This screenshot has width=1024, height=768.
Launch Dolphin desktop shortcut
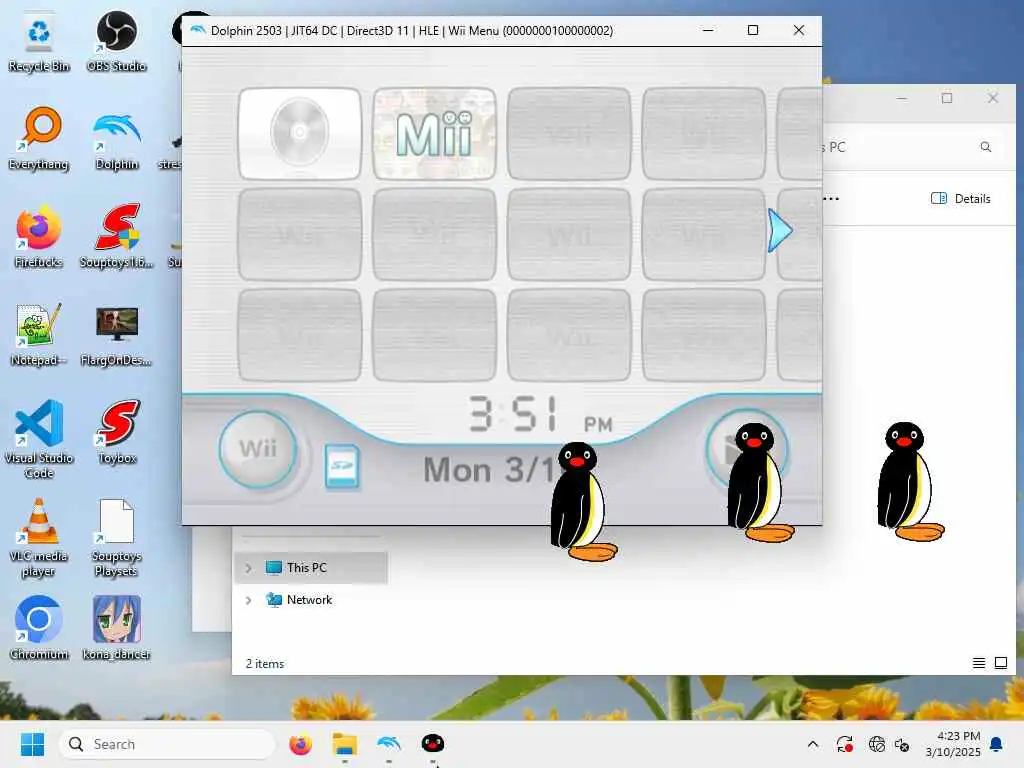(x=116, y=138)
